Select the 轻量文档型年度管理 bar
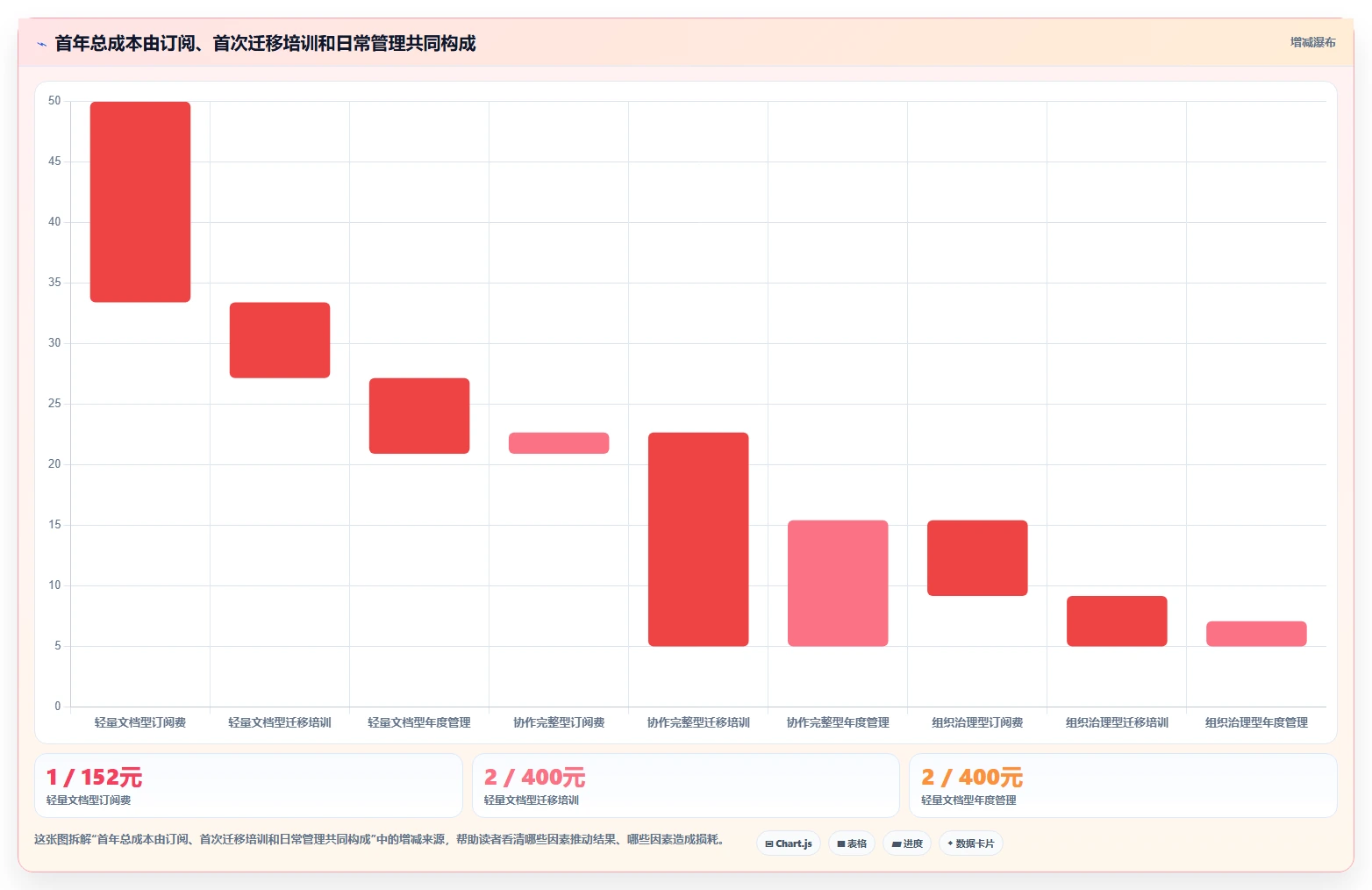 (419, 415)
